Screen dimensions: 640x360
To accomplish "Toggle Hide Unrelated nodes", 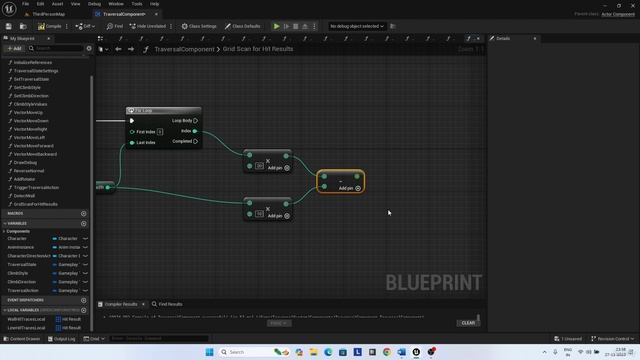I will 148,26.
